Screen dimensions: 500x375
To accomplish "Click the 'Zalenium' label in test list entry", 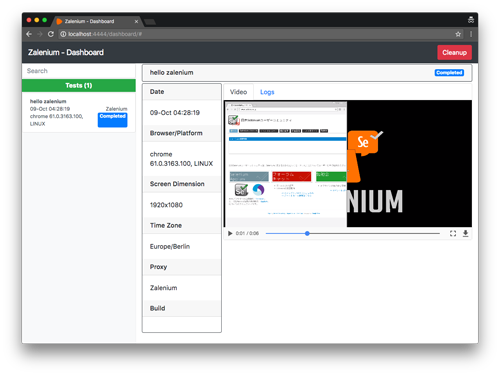I will 116,109.
